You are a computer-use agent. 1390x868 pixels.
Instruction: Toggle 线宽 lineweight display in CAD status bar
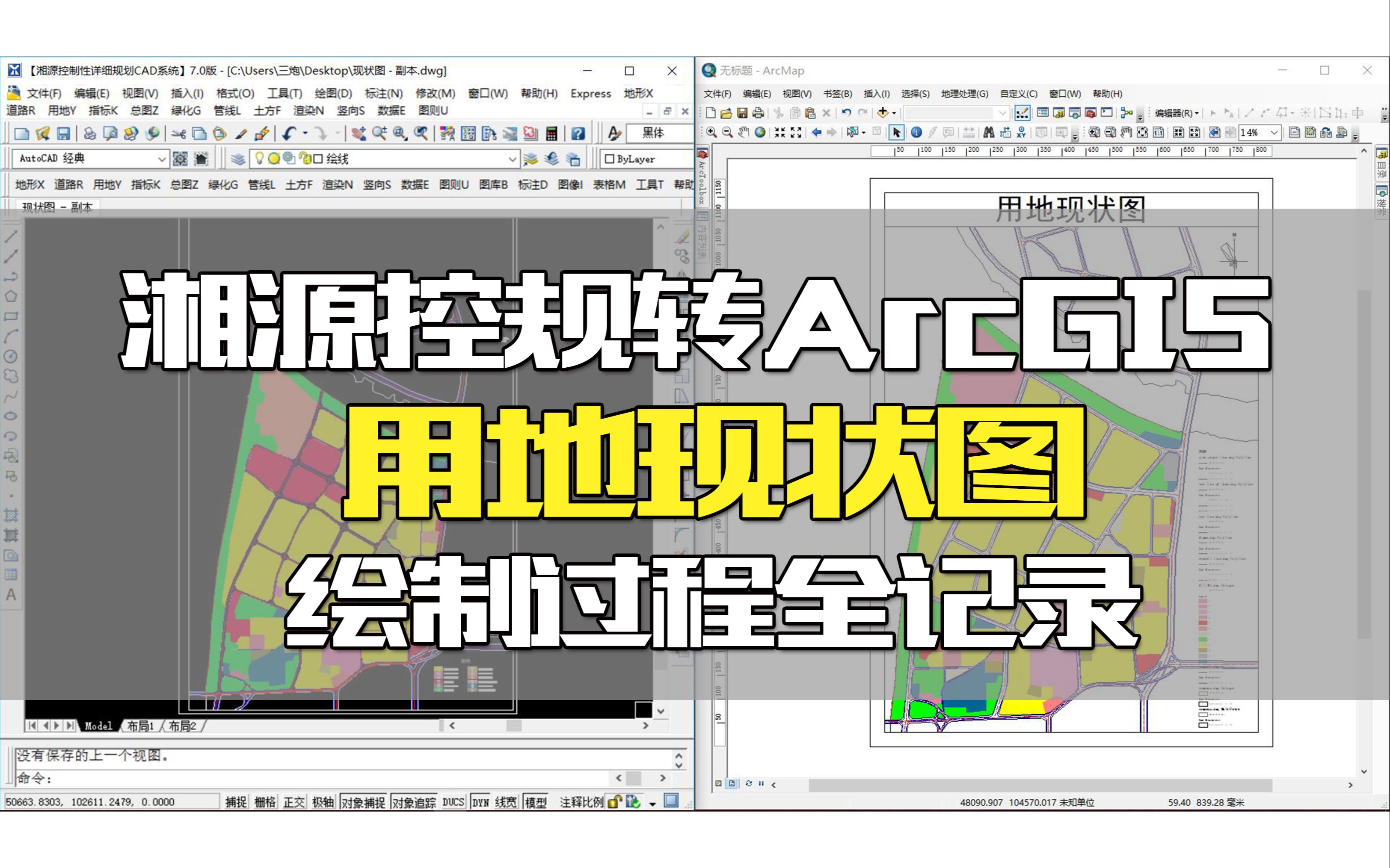click(x=506, y=802)
